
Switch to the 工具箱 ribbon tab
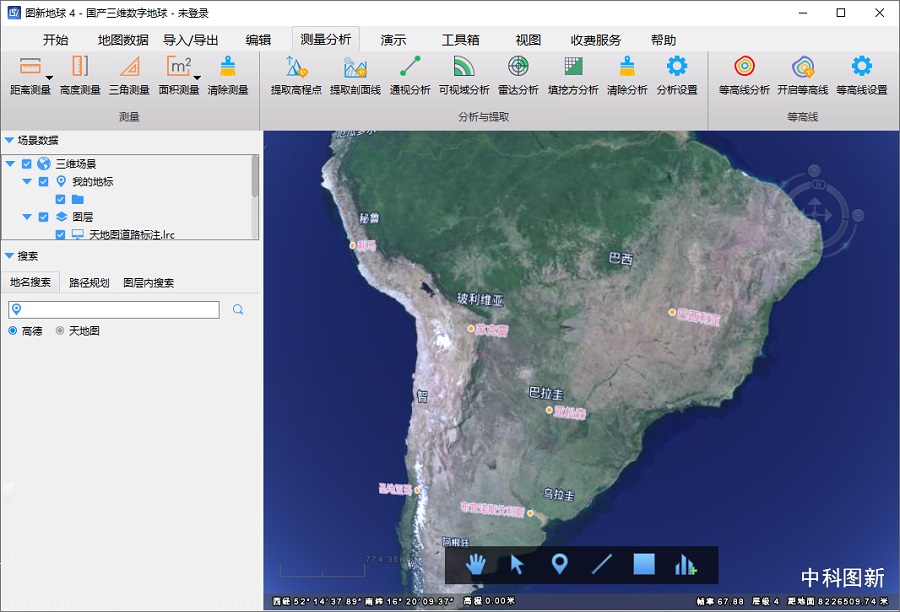pyautogui.click(x=460, y=40)
